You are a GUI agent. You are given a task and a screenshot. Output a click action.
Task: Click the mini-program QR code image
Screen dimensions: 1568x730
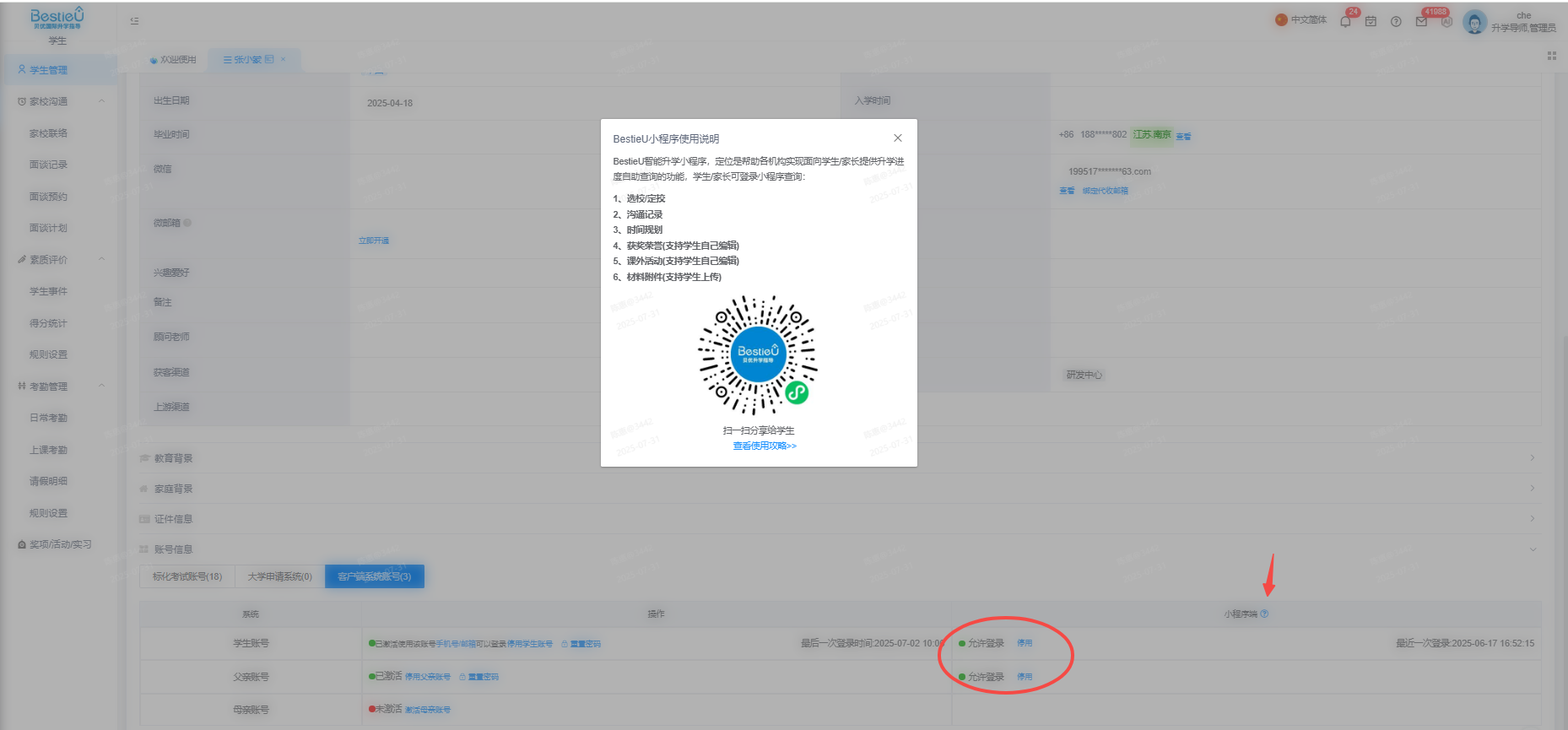tap(758, 354)
